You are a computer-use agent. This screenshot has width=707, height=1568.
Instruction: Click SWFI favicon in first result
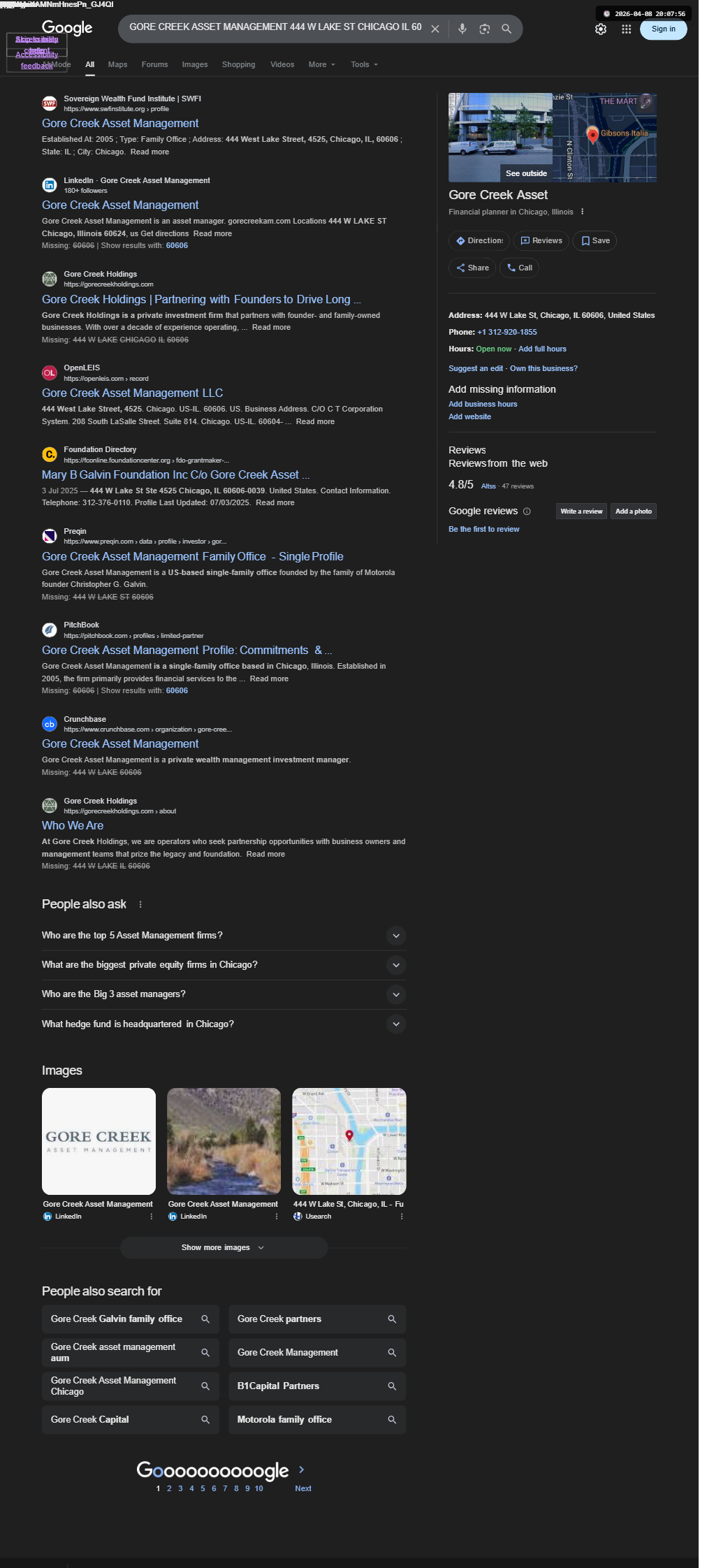(x=50, y=103)
